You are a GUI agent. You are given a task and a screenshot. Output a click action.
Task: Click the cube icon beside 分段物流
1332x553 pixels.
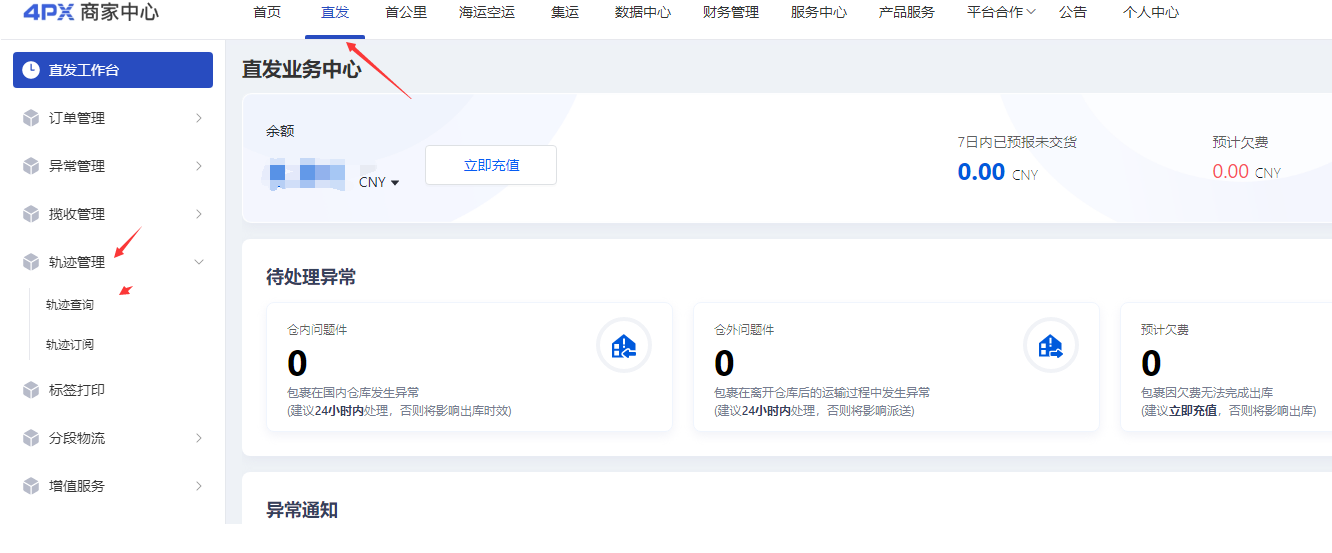coord(31,438)
